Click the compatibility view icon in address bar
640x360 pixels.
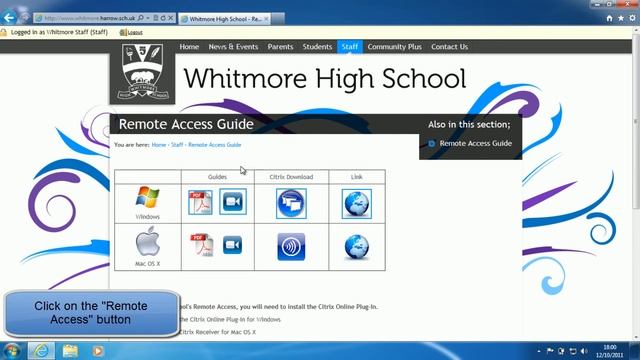coord(156,18)
